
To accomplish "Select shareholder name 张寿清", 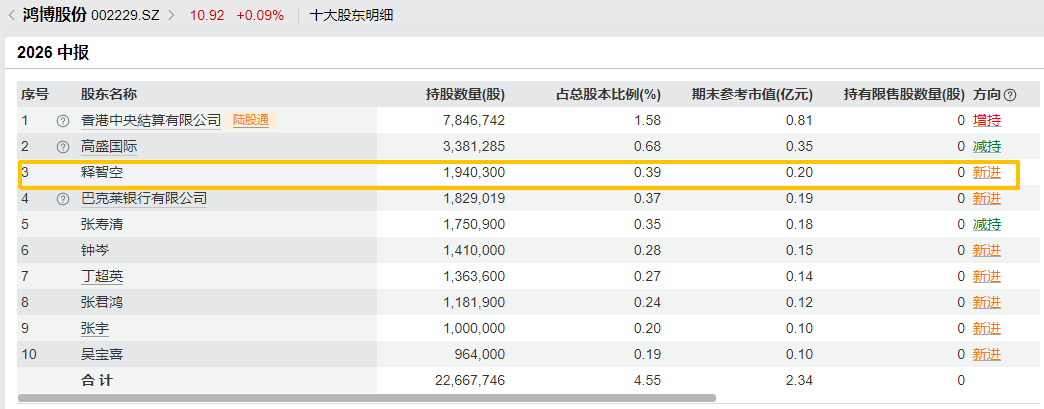I will [x=102, y=224].
